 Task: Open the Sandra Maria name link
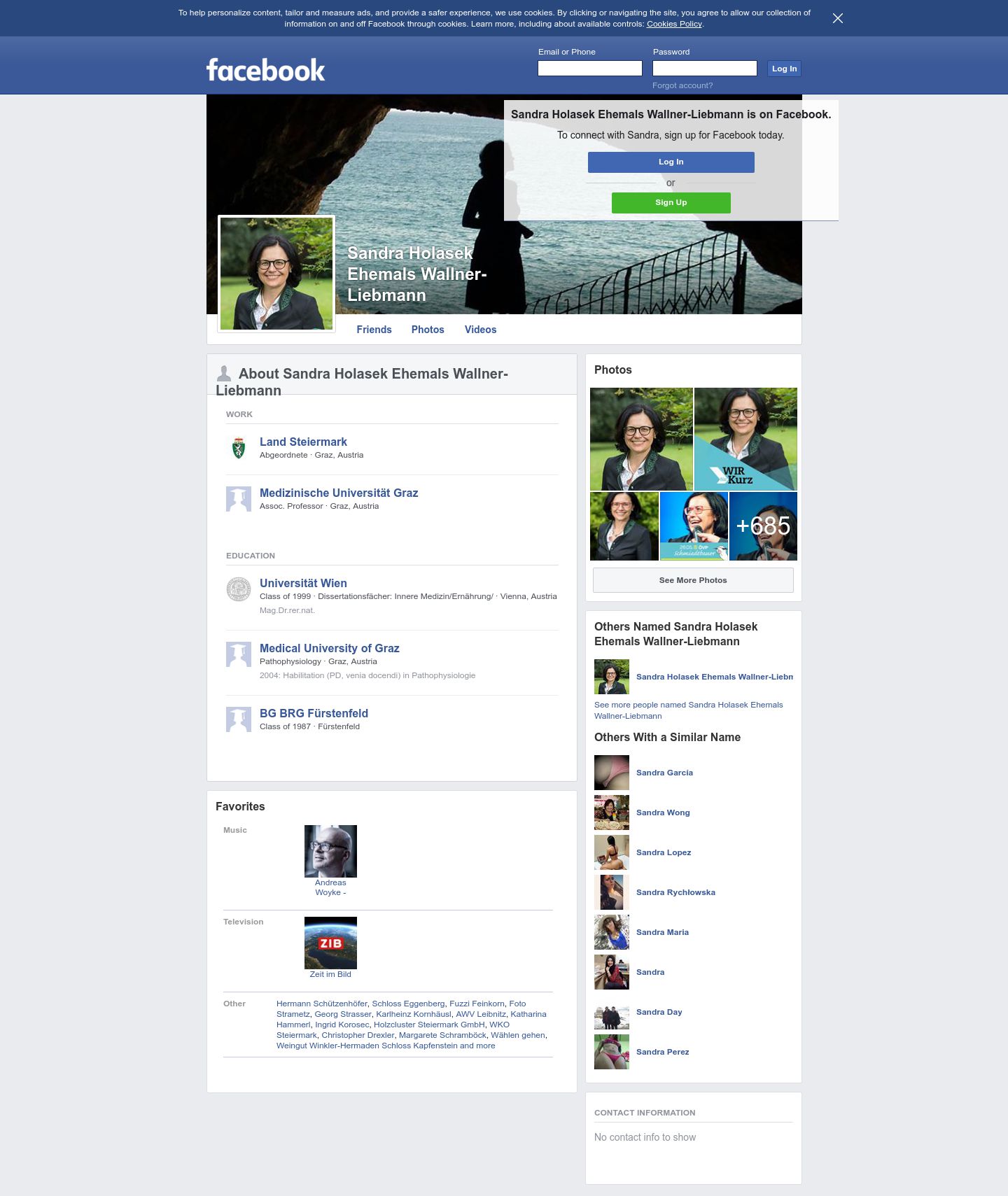(x=662, y=932)
